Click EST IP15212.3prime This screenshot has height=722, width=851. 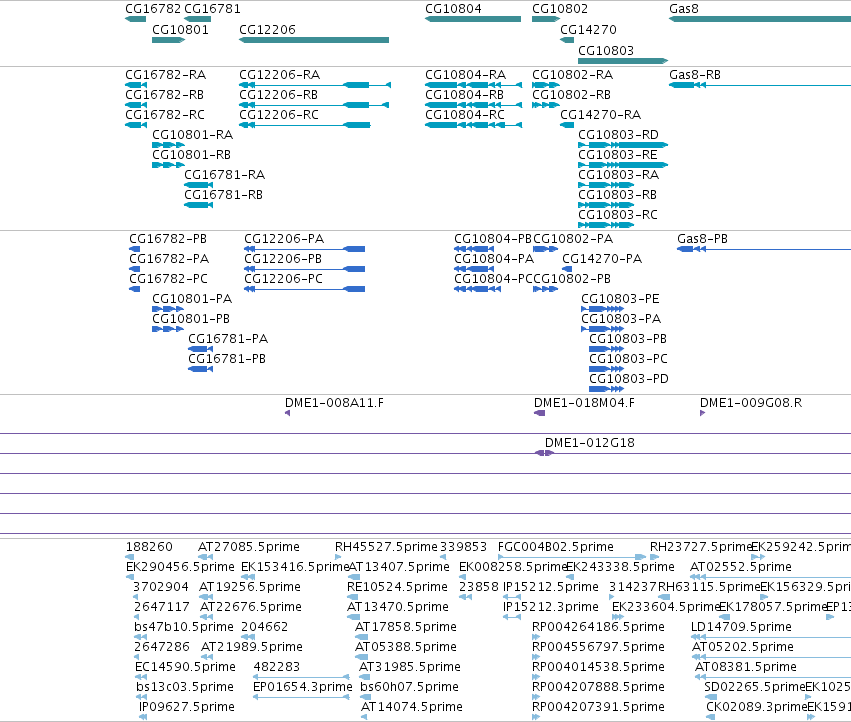coord(551,606)
